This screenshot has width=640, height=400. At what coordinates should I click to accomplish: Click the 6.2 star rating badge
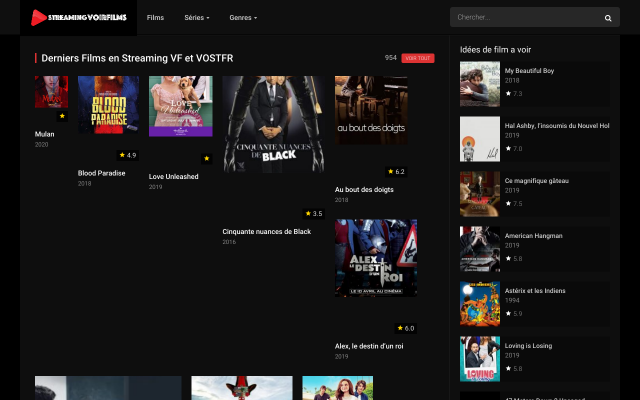point(396,171)
